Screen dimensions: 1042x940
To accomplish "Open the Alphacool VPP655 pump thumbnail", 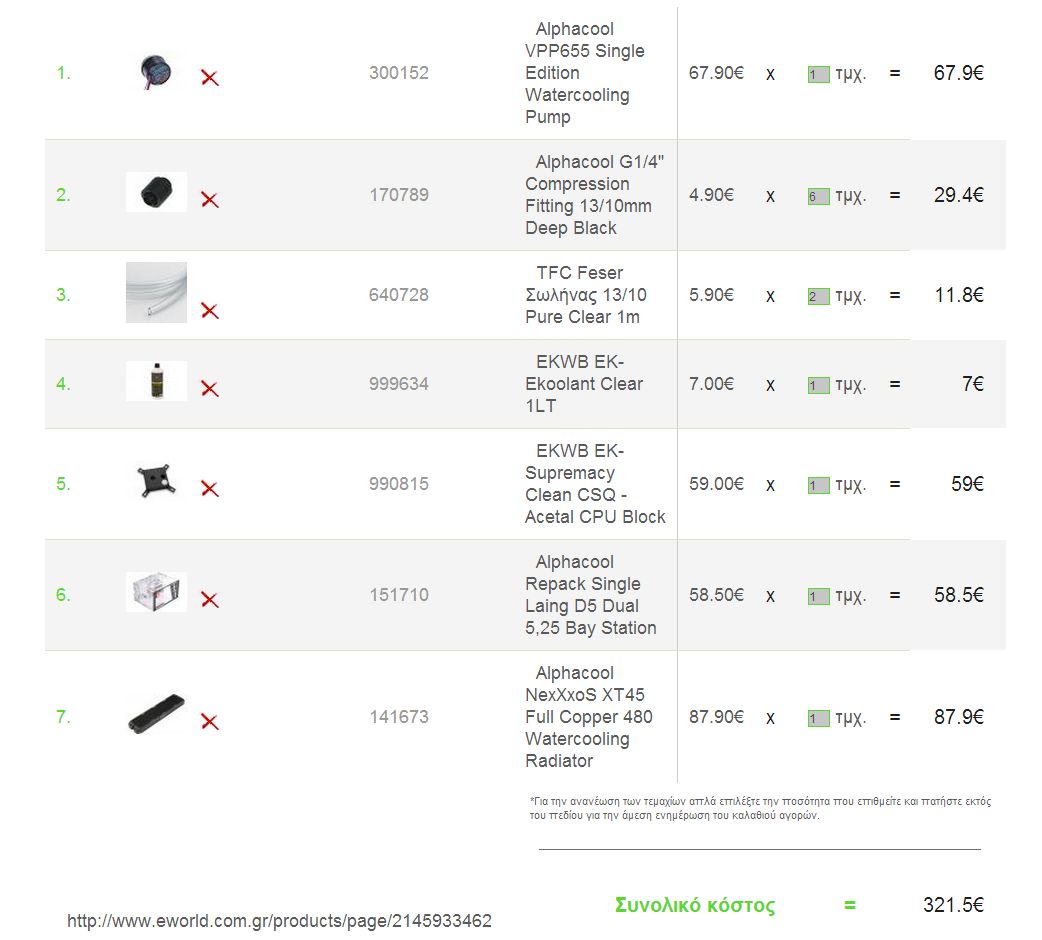I will coord(156,71).
